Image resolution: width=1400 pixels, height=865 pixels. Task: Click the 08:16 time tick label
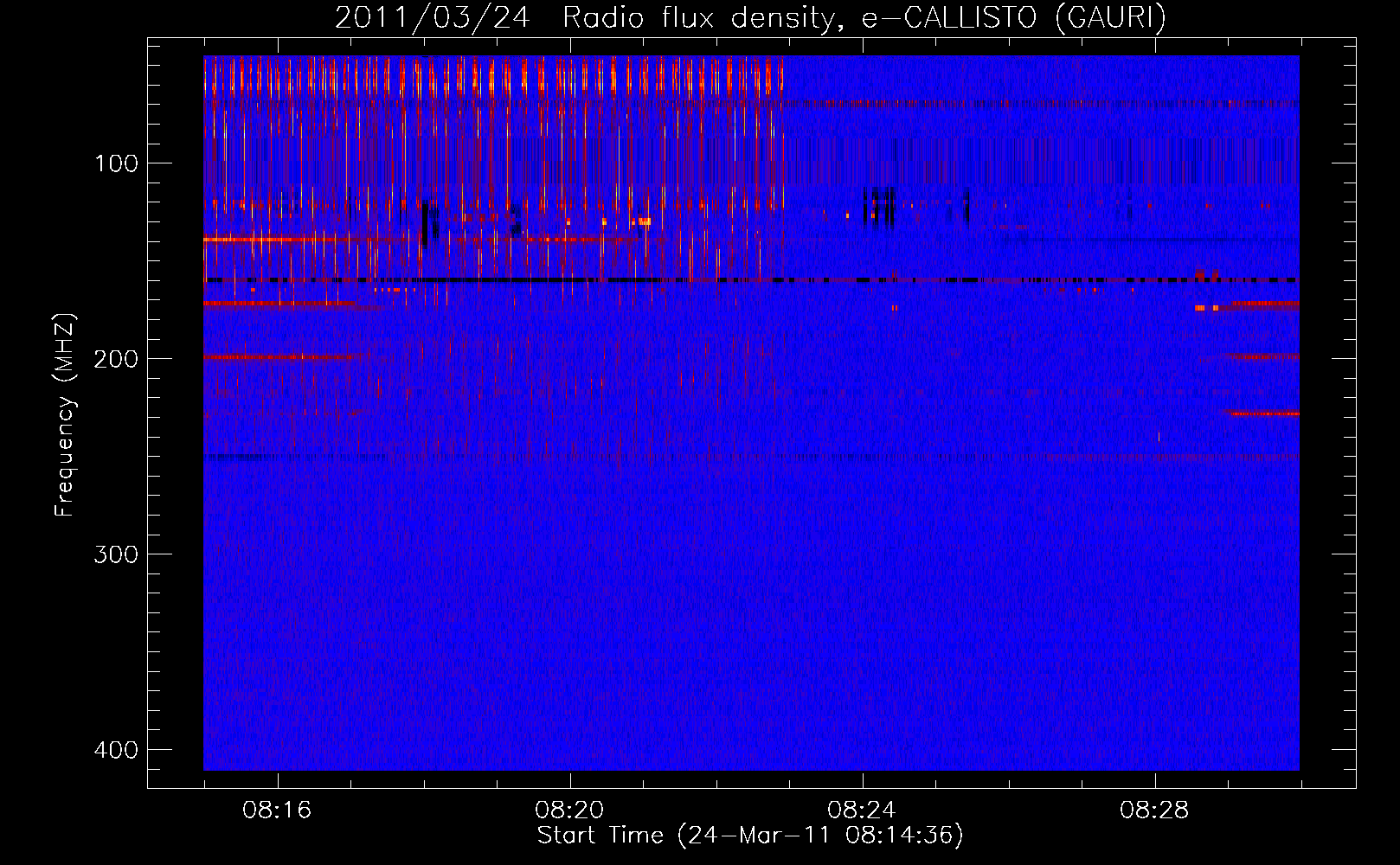pos(277,811)
